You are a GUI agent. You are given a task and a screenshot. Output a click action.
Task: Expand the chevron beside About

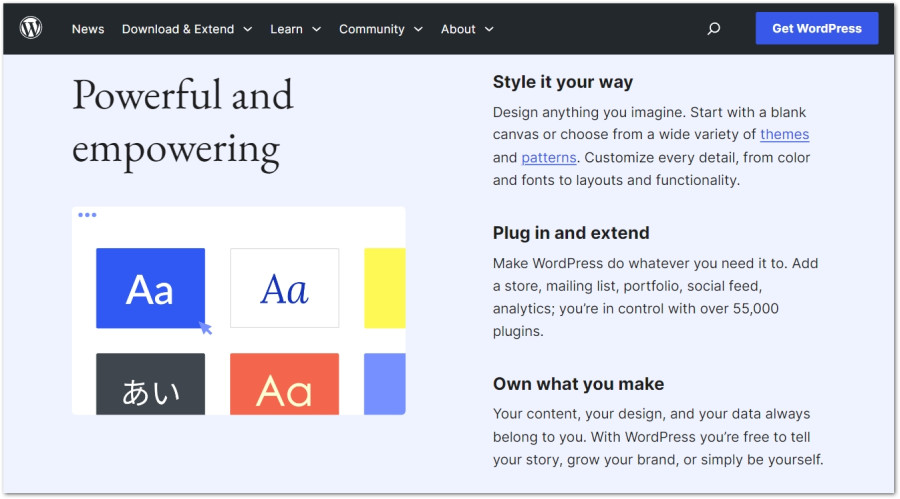click(489, 29)
